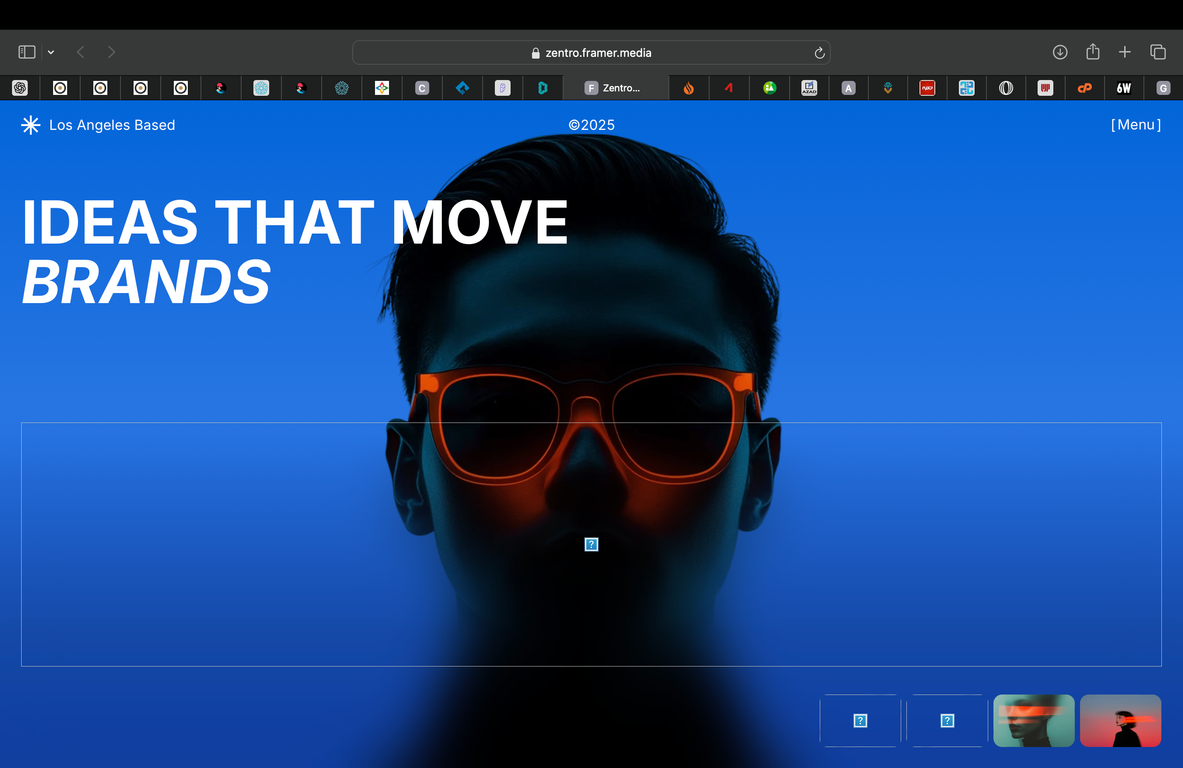Open the downloads button
Viewport: 1183px width, 768px height.
coord(1060,52)
